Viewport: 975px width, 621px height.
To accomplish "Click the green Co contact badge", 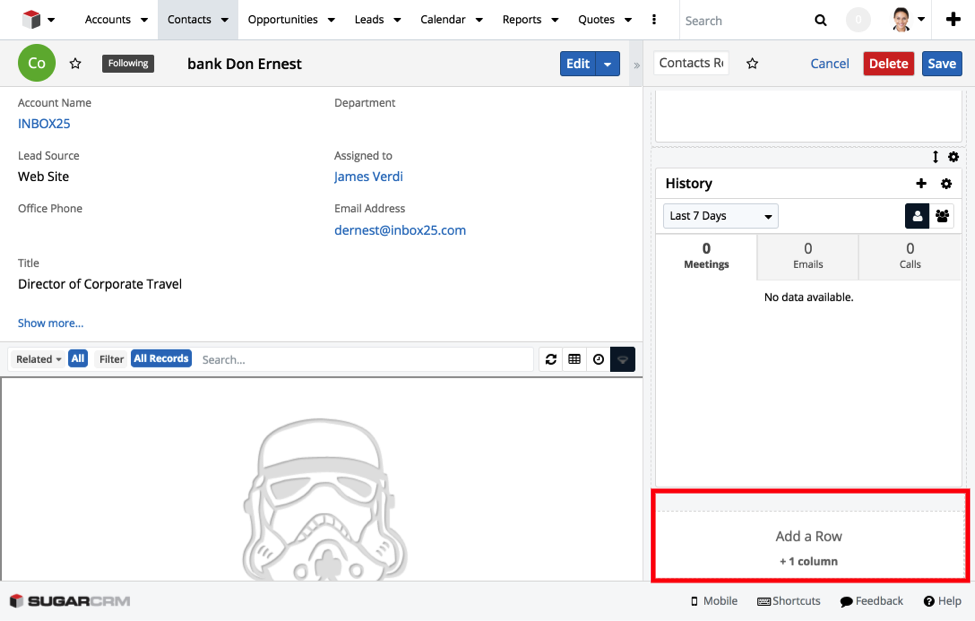I will 37,63.
